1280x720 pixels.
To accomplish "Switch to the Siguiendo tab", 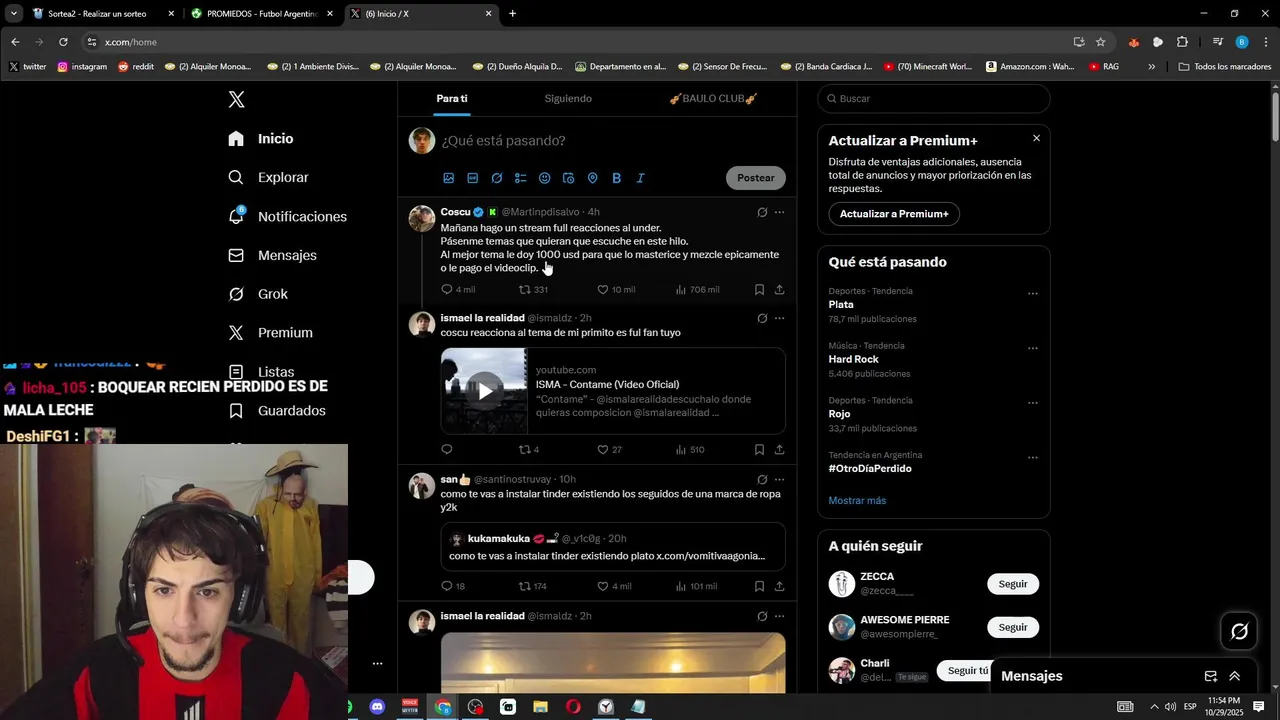I will point(568,99).
